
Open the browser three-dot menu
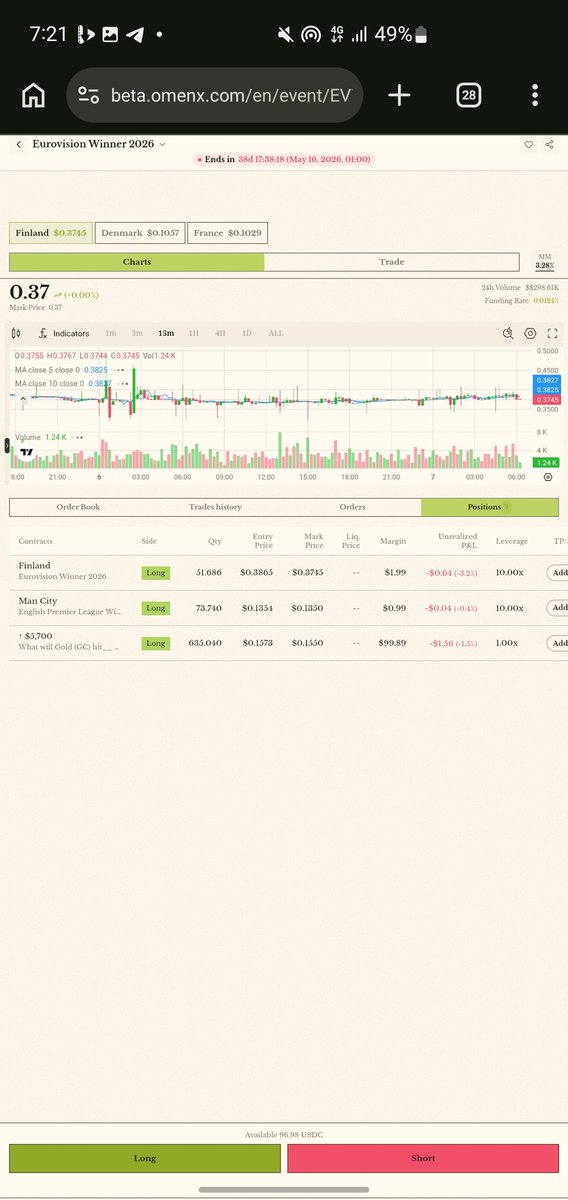(536, 95)
